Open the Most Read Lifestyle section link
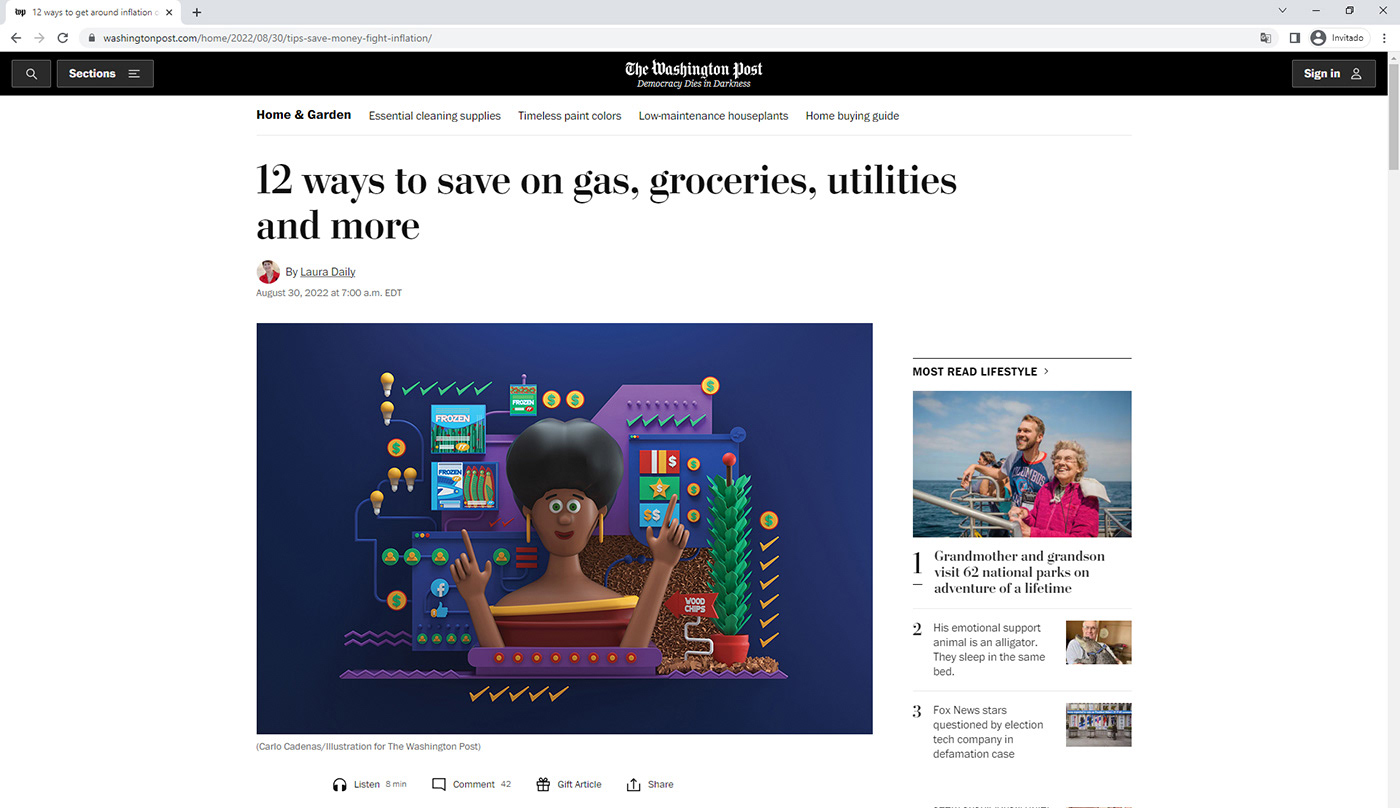This screenshot has width=1400, height=808. tap(981, 371)
